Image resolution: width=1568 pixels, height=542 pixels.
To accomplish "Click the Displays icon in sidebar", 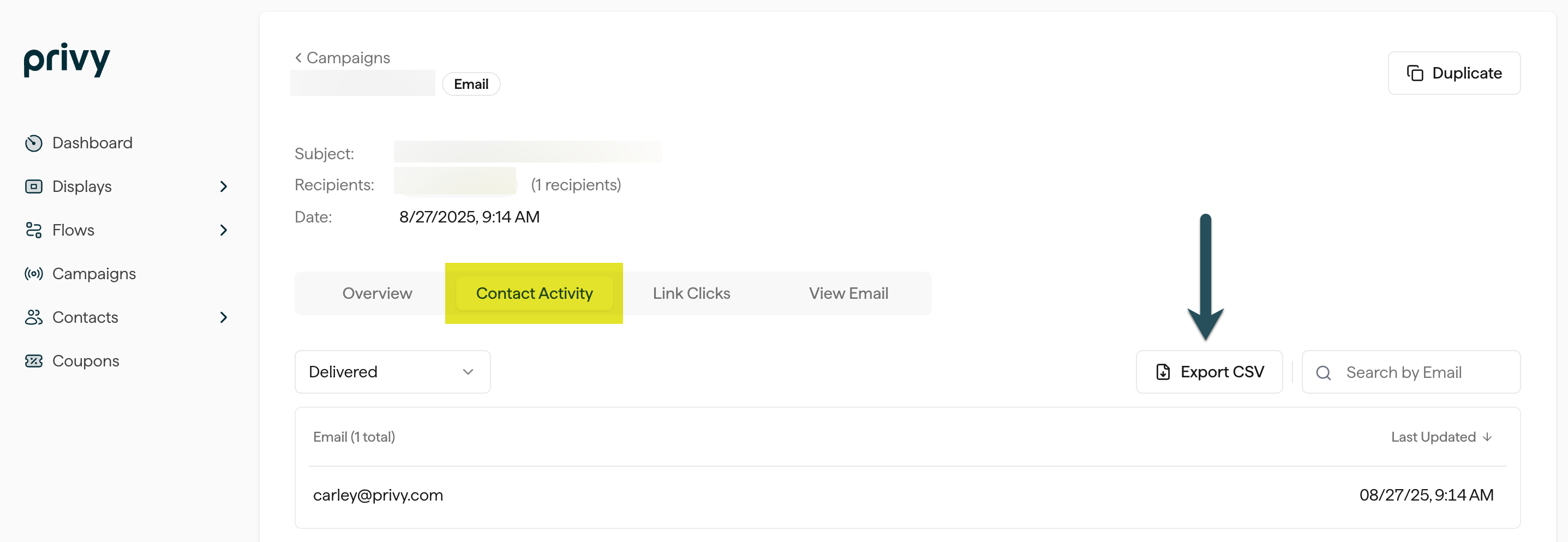I will [33, 186].
